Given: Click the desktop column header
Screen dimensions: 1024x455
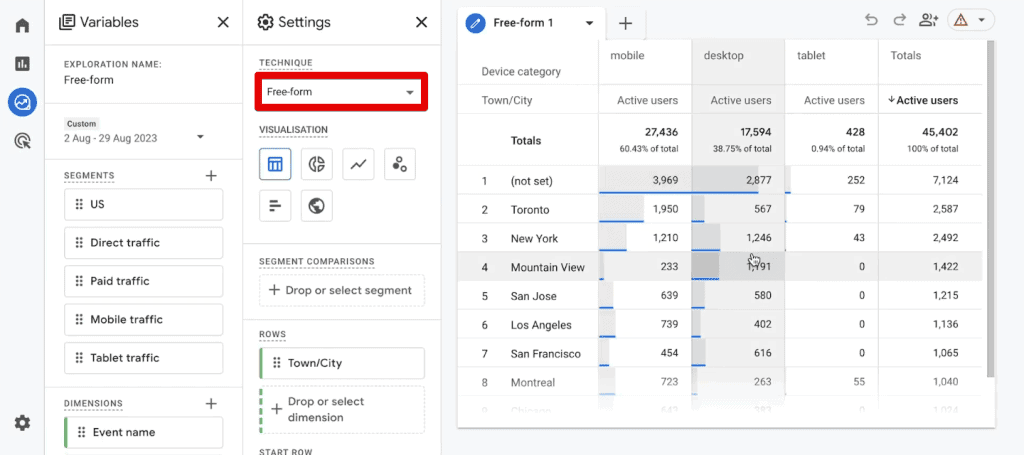Looking at the screenshot, I should pos(724,56).
